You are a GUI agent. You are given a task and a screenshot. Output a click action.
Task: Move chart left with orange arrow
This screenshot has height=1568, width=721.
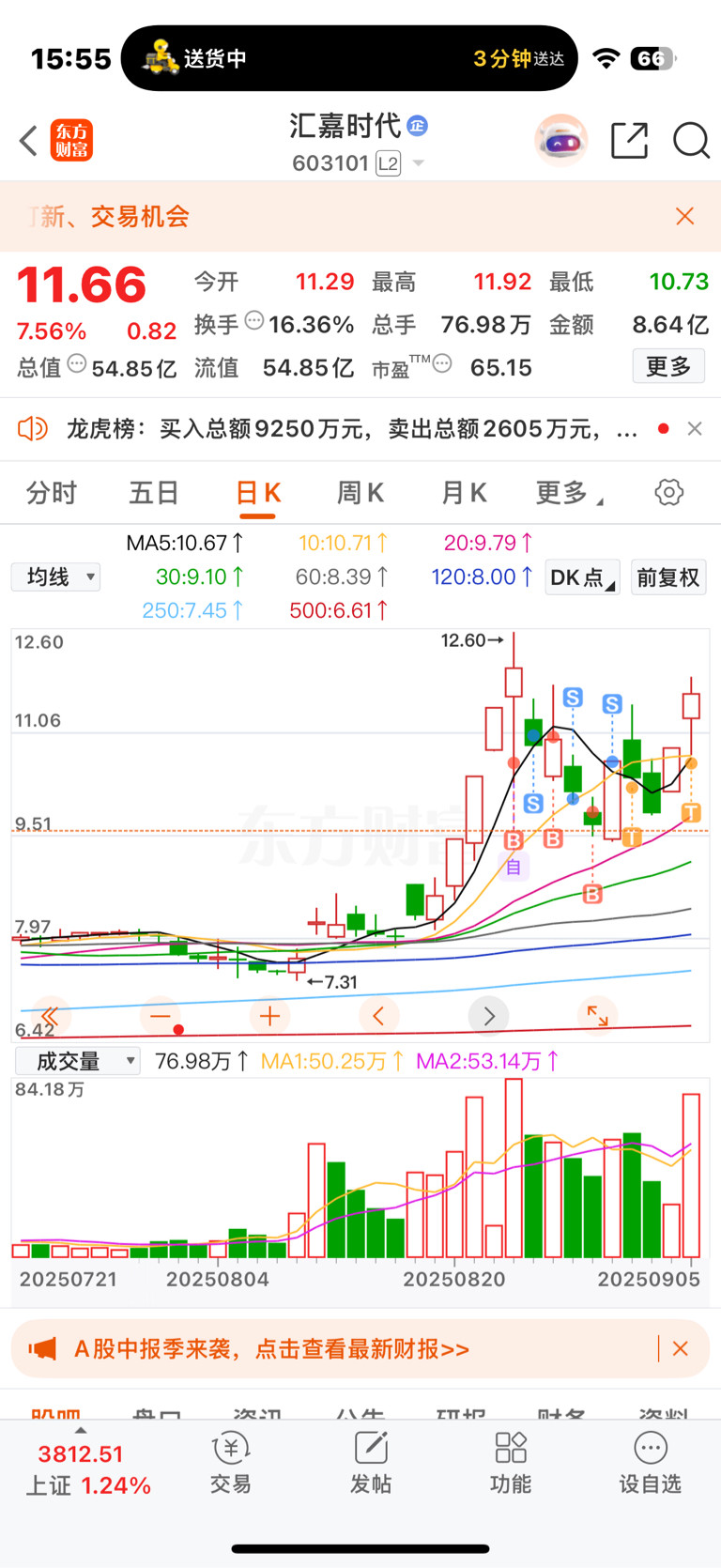point(379,1016)
